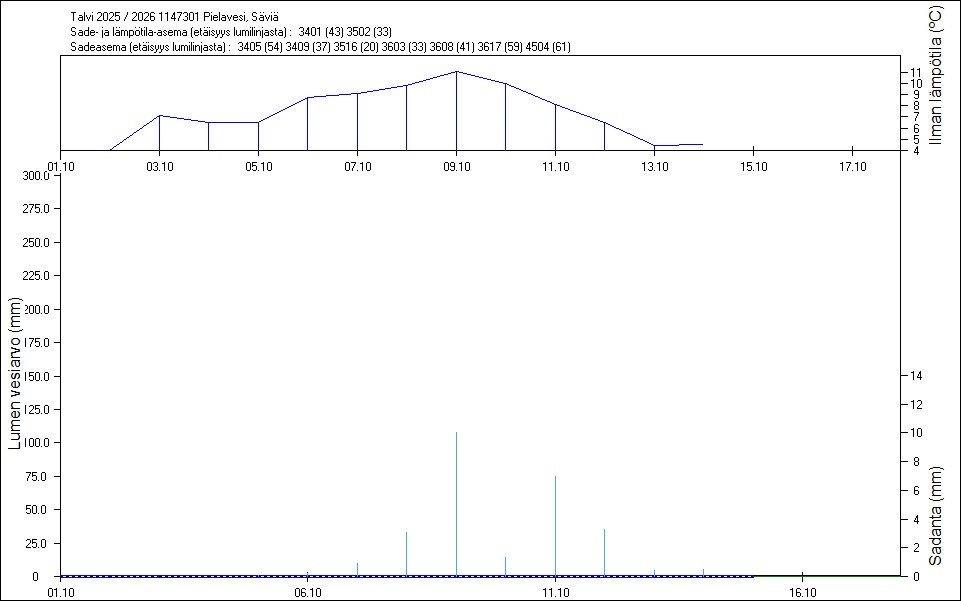This screenshot has width=961, height=601.
Task: Click the temperature curve peak at 09.10
Action: pyautogui.click(x=457, y=72)
